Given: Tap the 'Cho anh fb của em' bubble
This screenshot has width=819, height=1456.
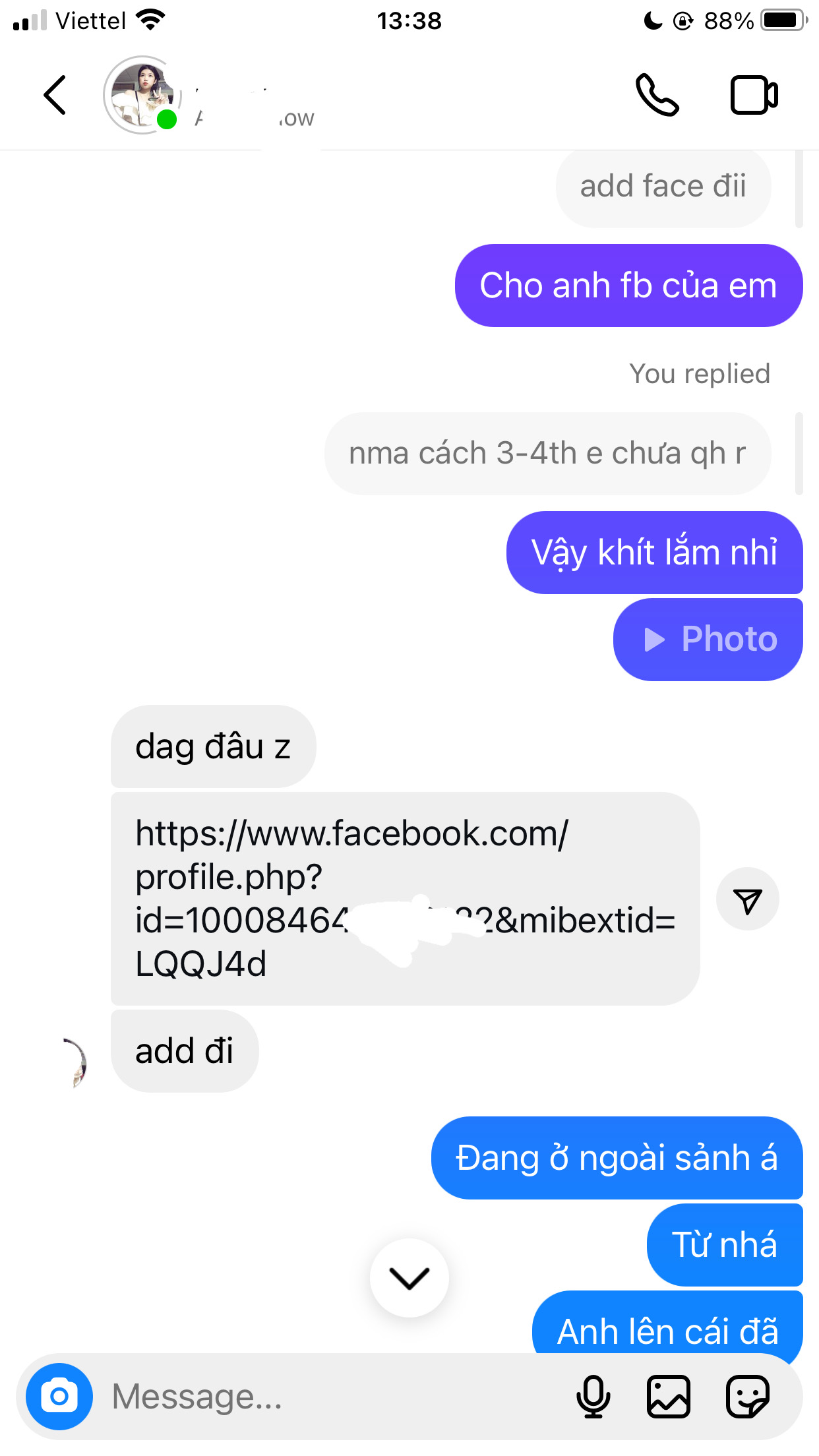Looking at the screenshot, I should (628, 286).
